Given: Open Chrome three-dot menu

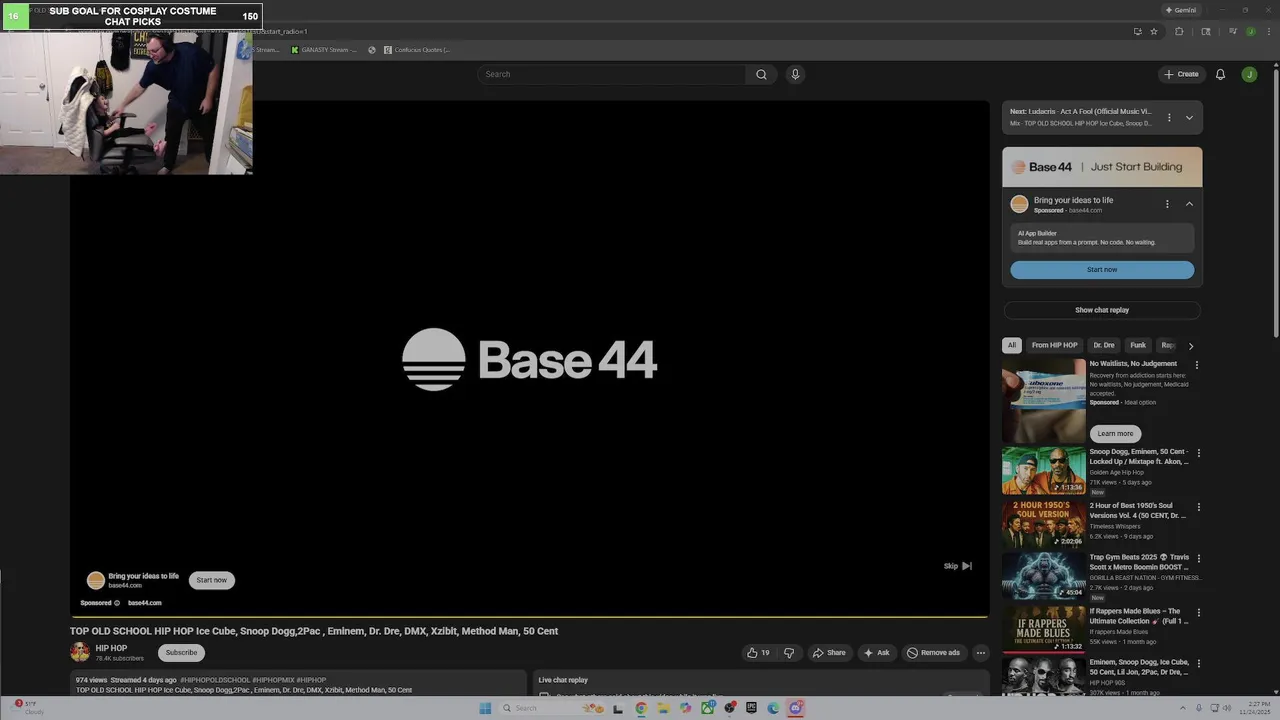Looking at the screenshot, I should coord(1267,31).
